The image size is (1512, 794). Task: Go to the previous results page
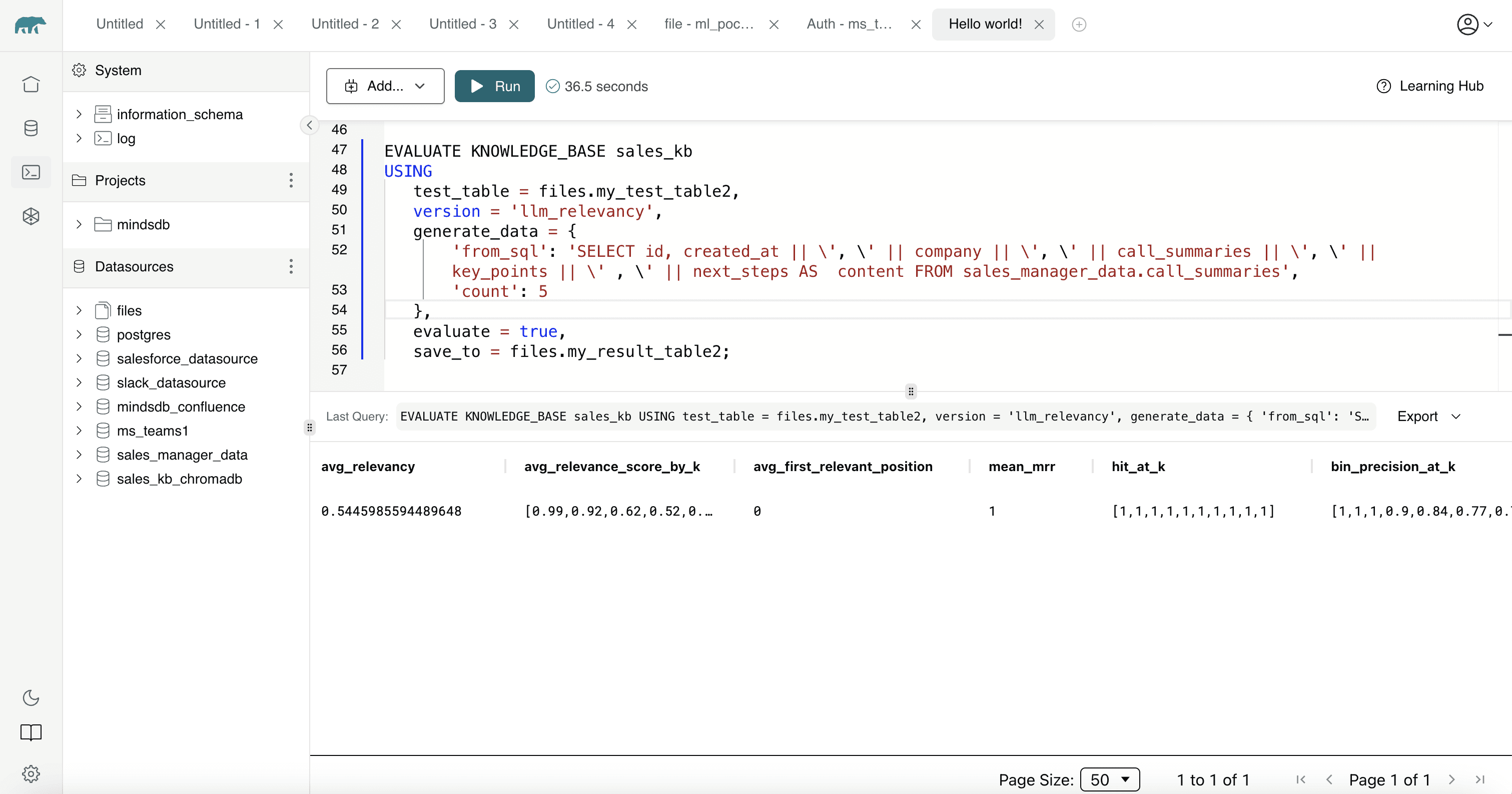1329,779
